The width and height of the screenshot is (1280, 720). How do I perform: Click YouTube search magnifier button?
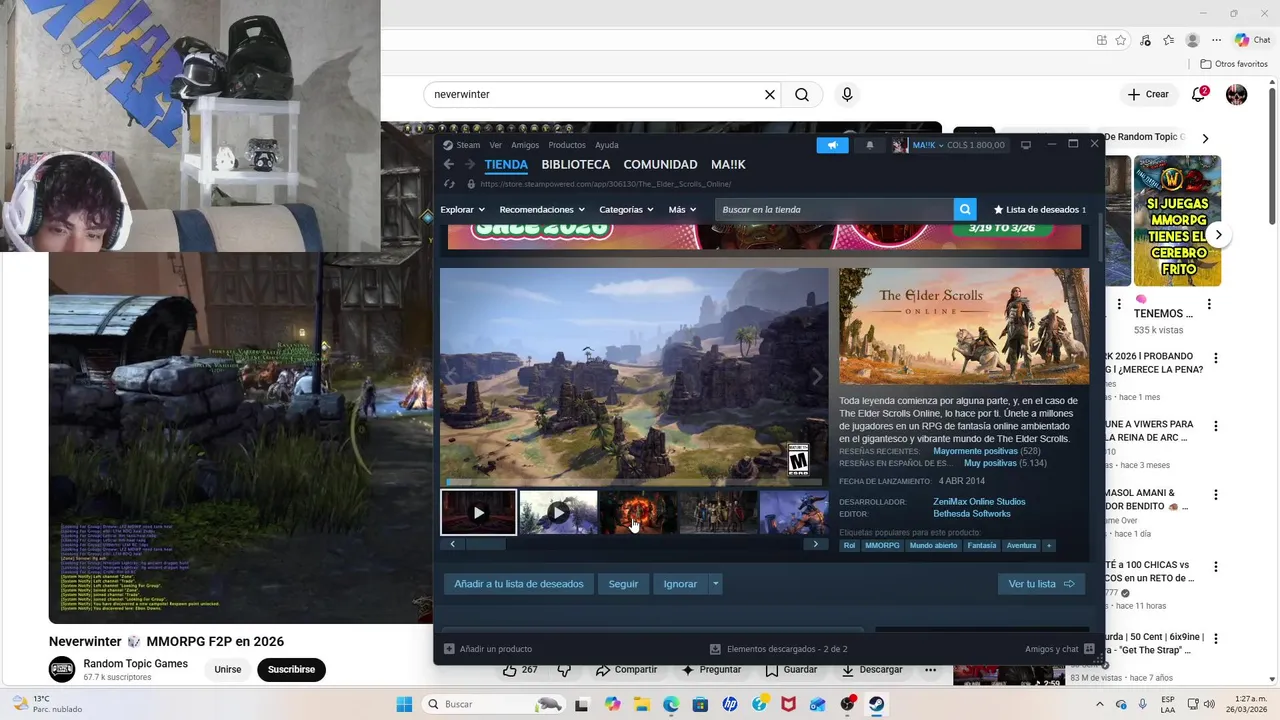click(802, 94)
